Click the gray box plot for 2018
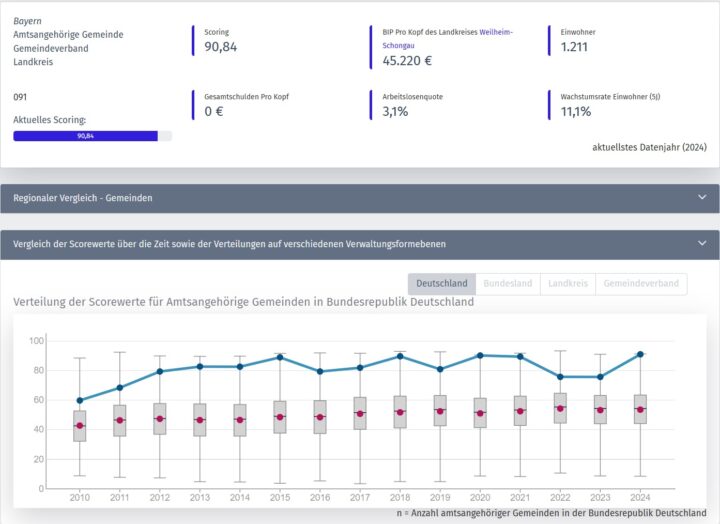The width and height of the screenshot is (720, 524). [400, 411]
